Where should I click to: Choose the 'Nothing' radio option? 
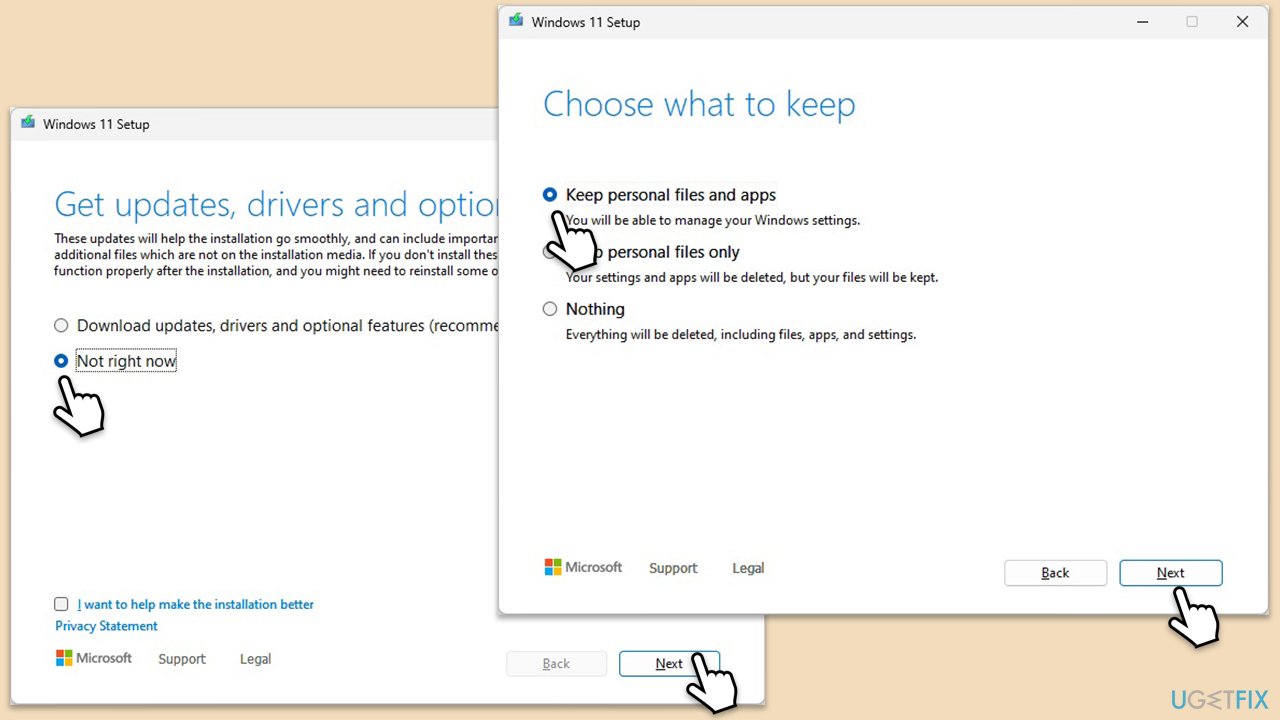550,309
